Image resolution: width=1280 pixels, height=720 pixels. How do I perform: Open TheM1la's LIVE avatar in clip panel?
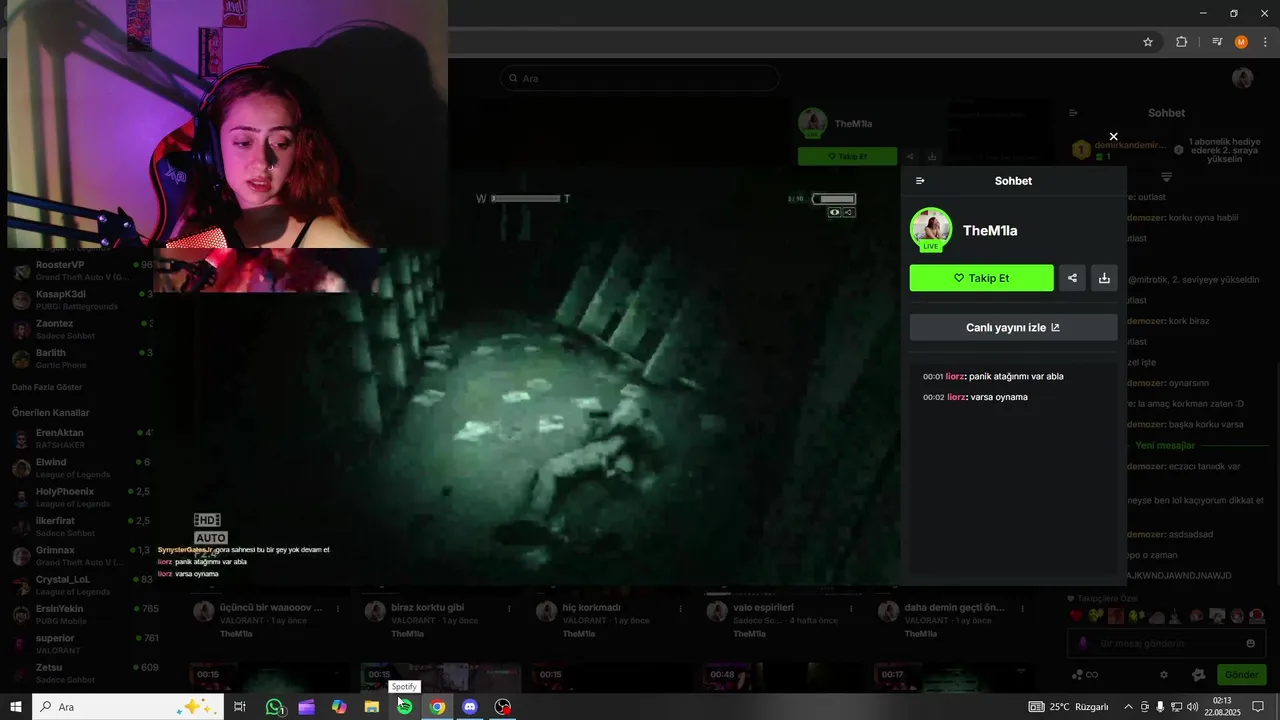[931, 229]
